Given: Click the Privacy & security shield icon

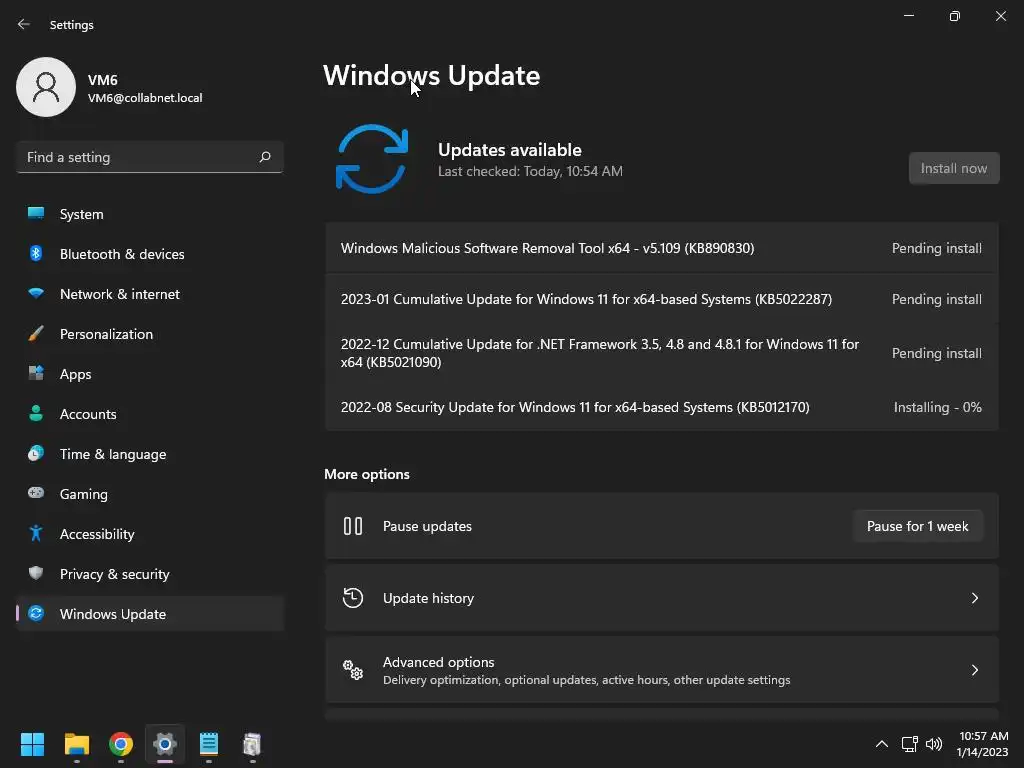Looking at the screenshot, I should coord(36,573).
